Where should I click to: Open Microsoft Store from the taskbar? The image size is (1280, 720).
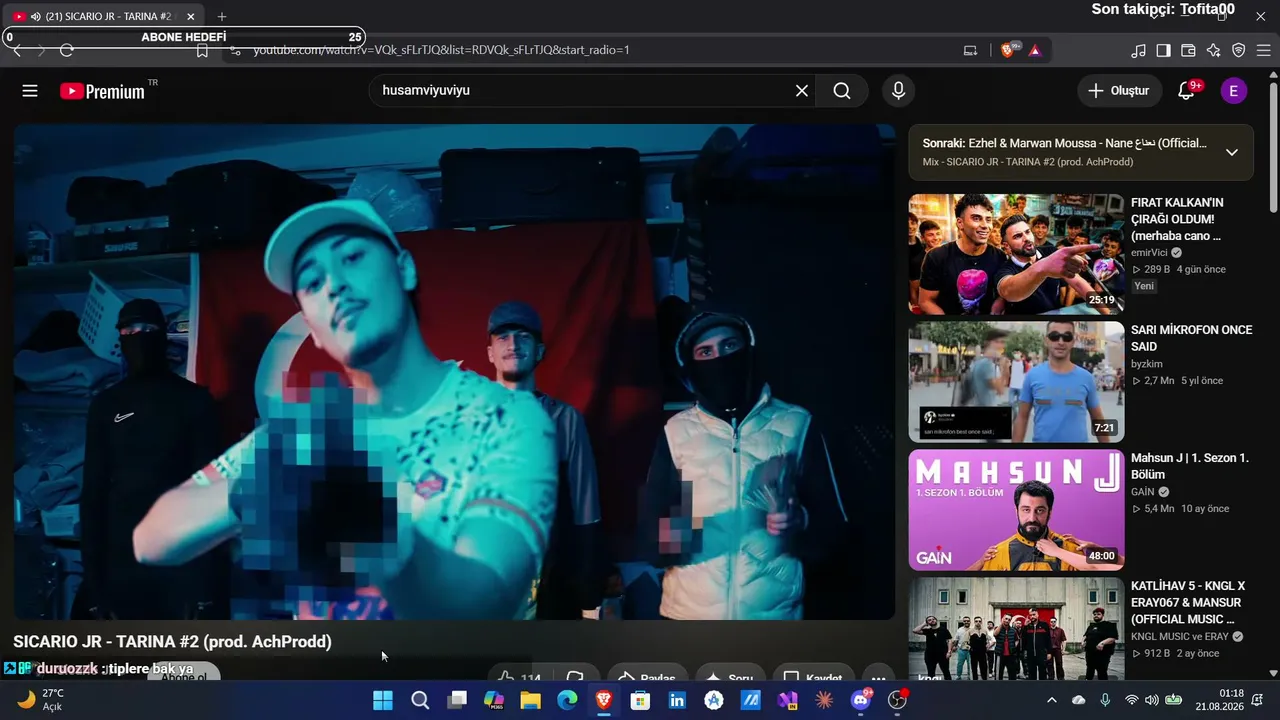[x=640, y=700]
